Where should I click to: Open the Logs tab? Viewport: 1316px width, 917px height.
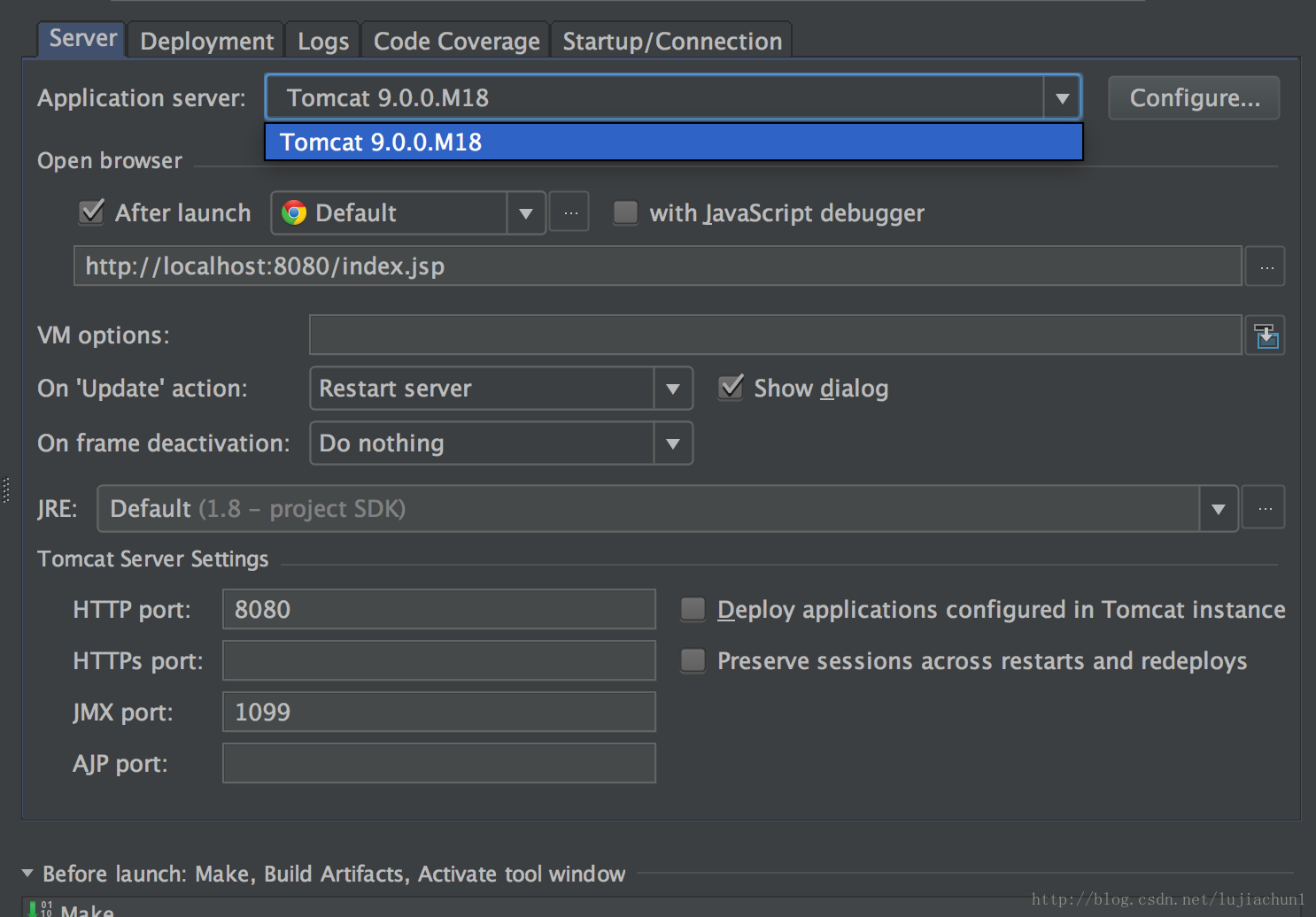(x=322, y=41)
